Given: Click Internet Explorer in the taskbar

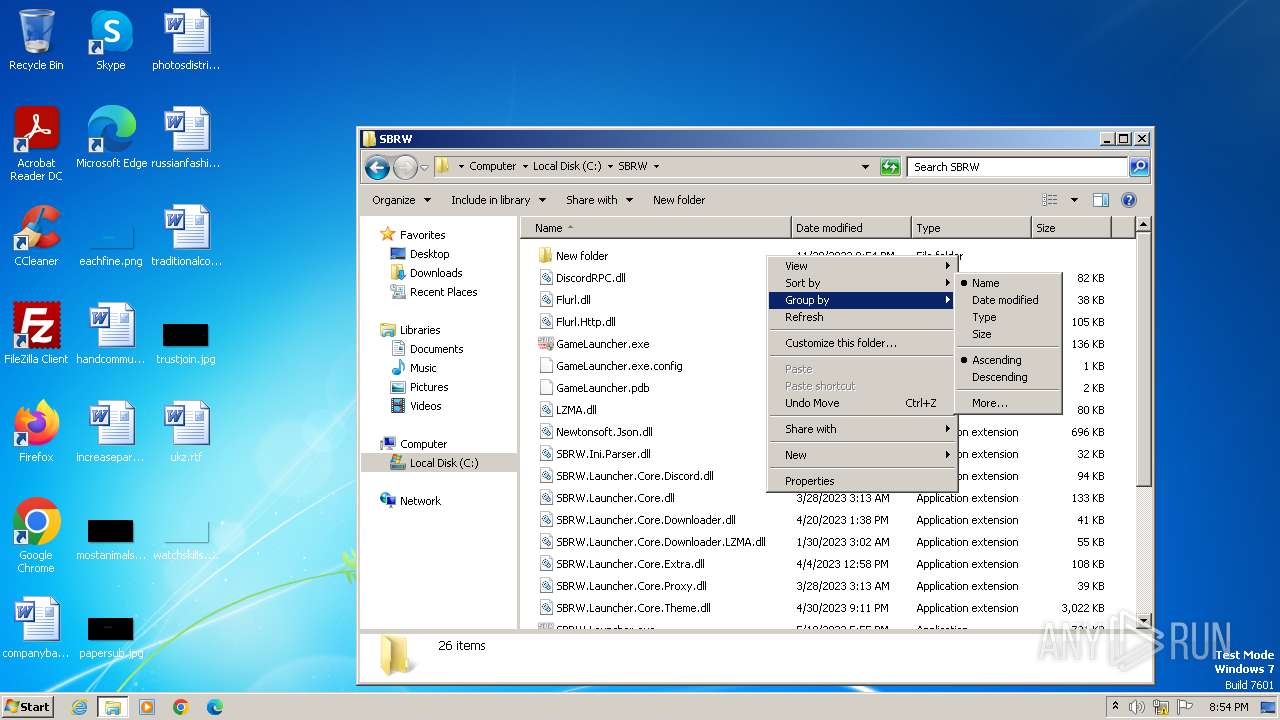Looking at the screenshot, I should 80,707.
